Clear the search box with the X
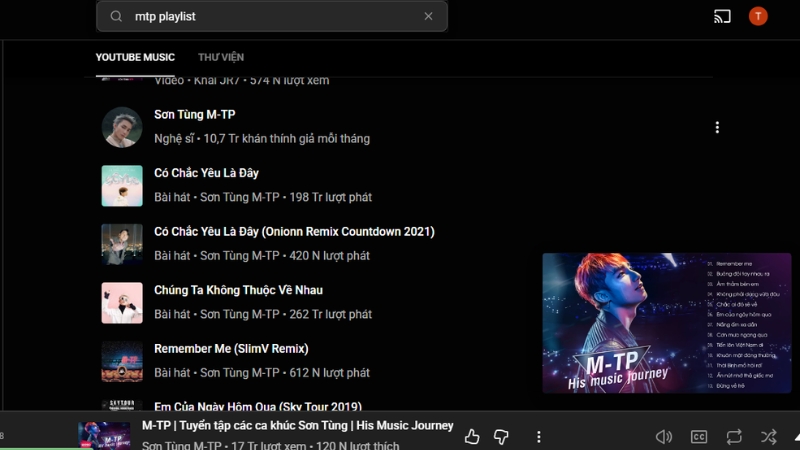The height and width of the screenshot is (450, 800). [429, 16]
